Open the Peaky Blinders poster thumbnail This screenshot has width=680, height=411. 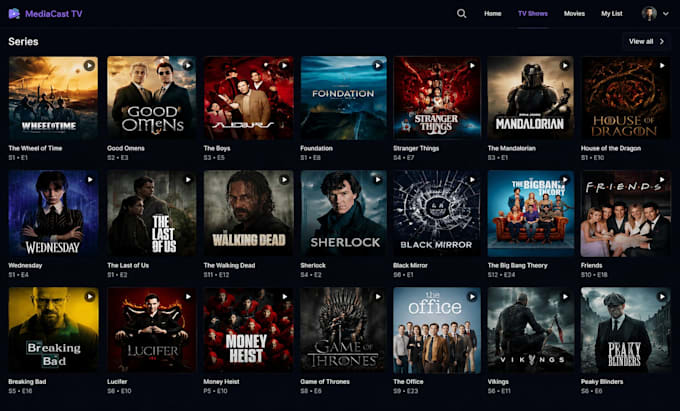(x=625, y=330)
